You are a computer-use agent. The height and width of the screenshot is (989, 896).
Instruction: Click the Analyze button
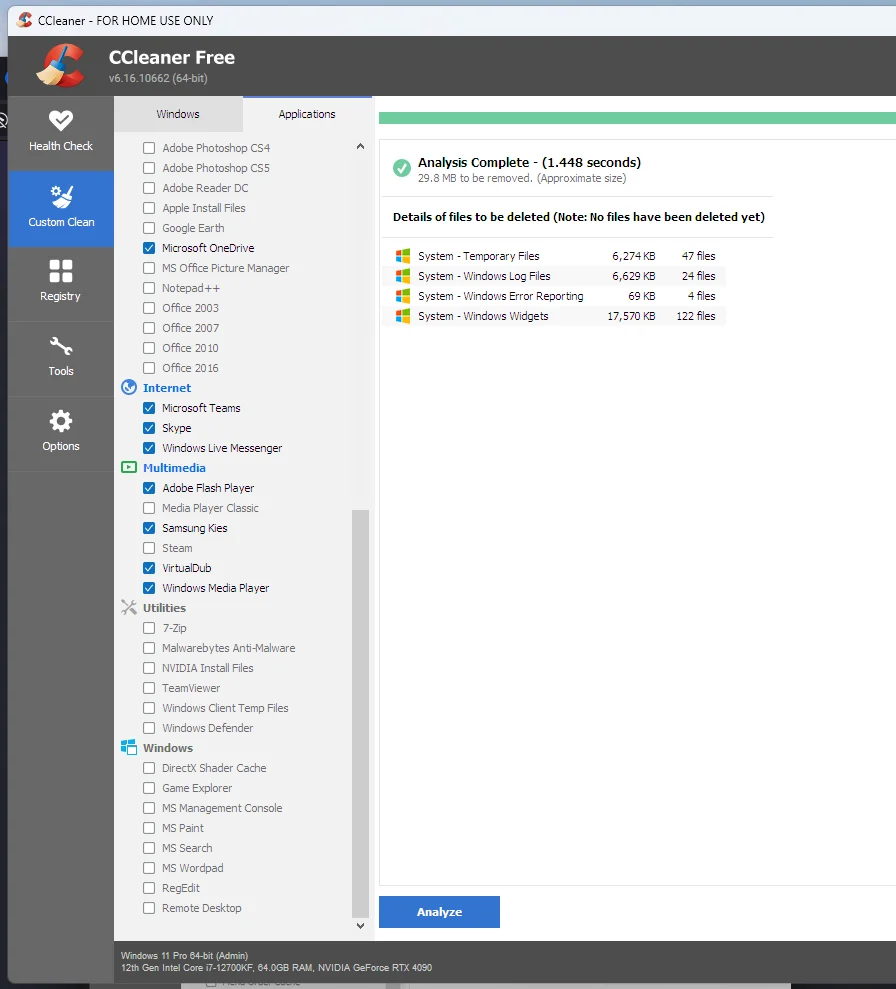(439, 912)
